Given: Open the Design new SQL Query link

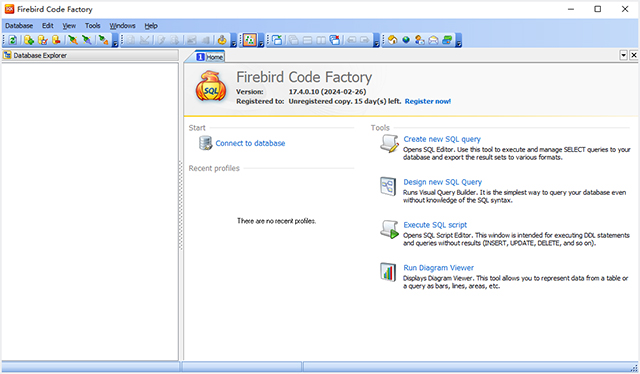Looking at the screenshot, I should coord(442,182).
